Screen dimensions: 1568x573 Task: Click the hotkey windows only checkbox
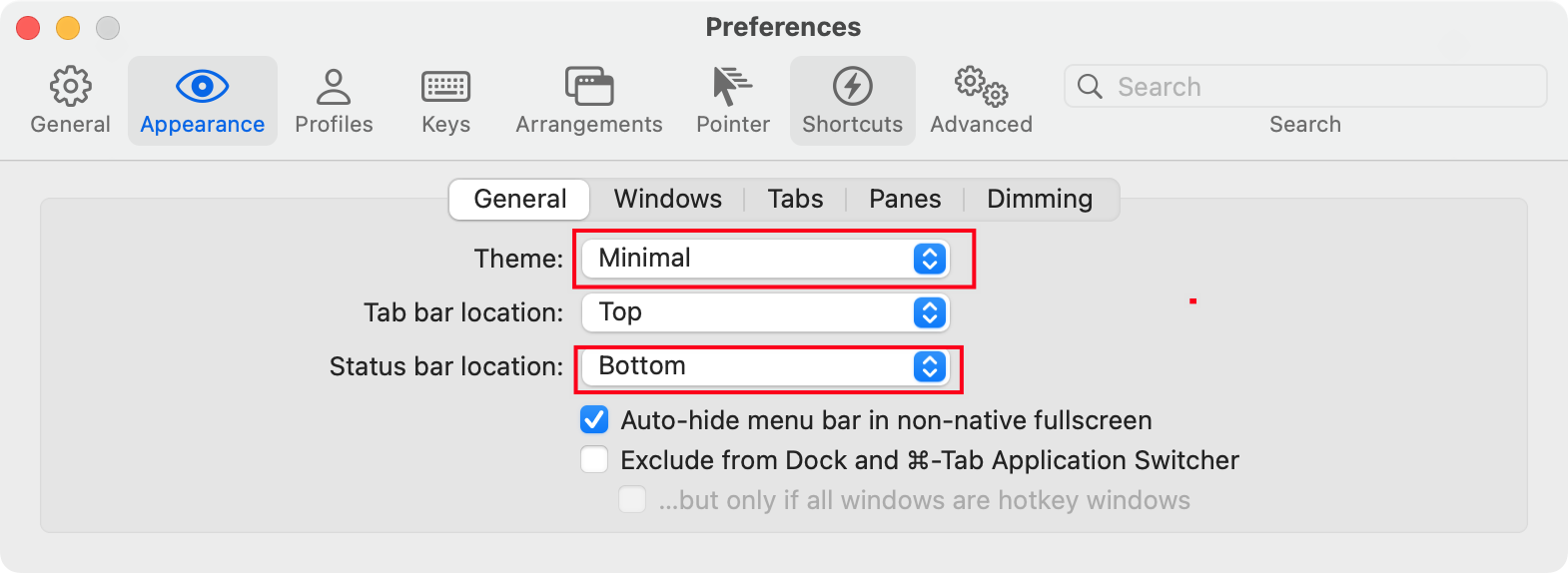coord(632,499)
